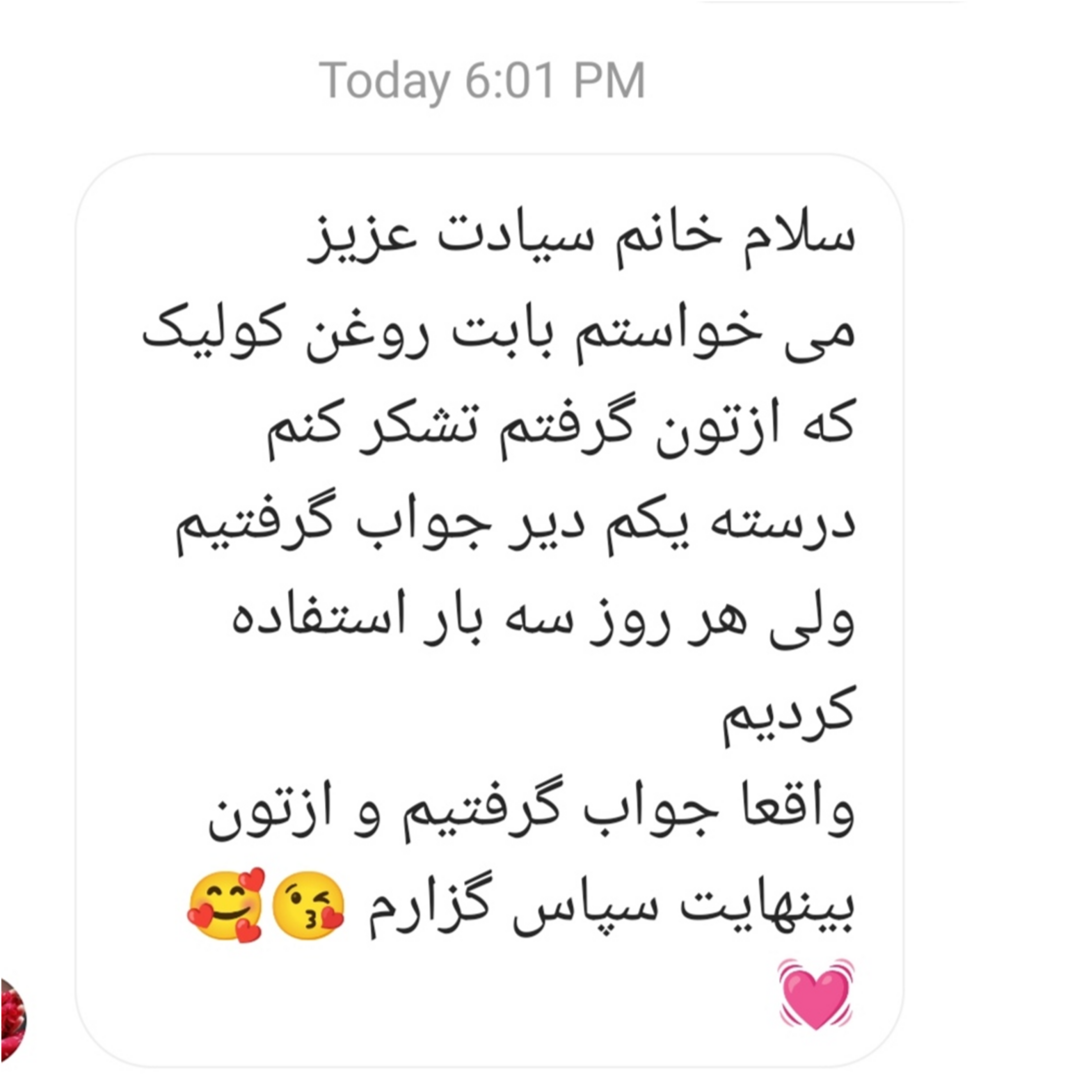The width and height of the screenshot is (1070, 1080).
Task: Click the word عزیز in first line
Action: click(362, 238)
